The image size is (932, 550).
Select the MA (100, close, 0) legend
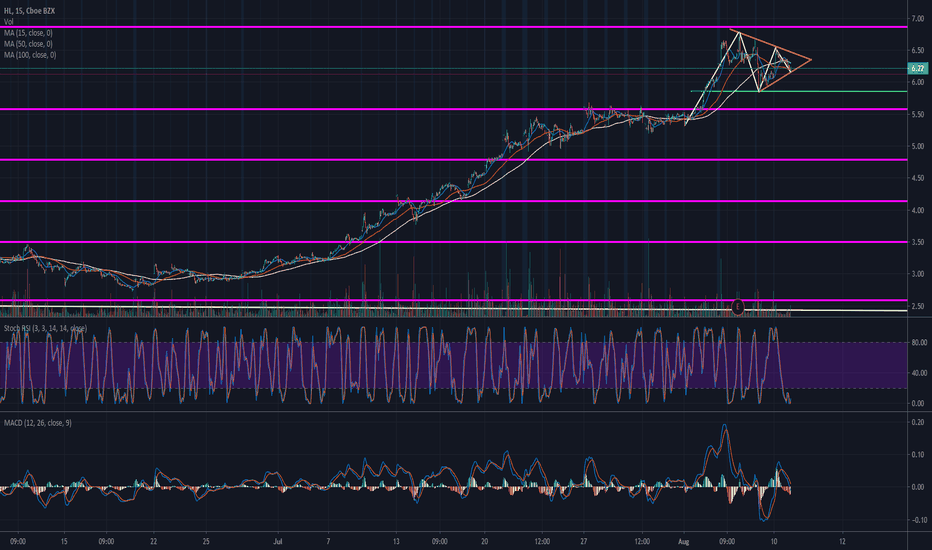tap(30, 55)
